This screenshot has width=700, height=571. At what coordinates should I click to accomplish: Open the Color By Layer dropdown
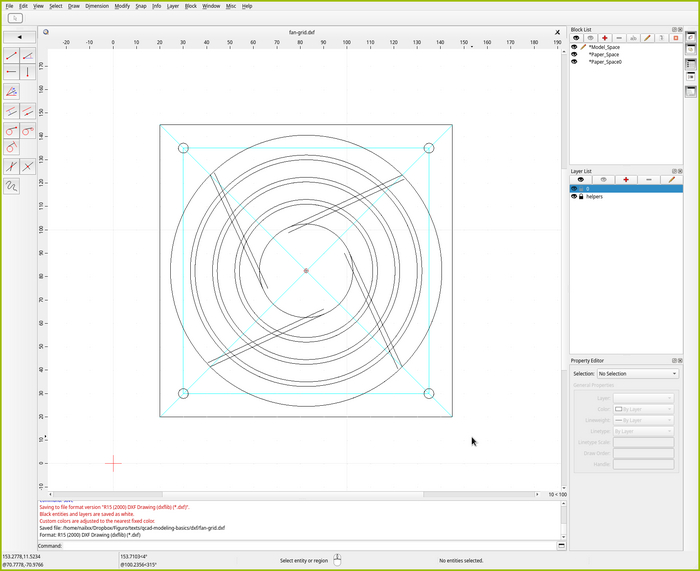click(643, 409)
